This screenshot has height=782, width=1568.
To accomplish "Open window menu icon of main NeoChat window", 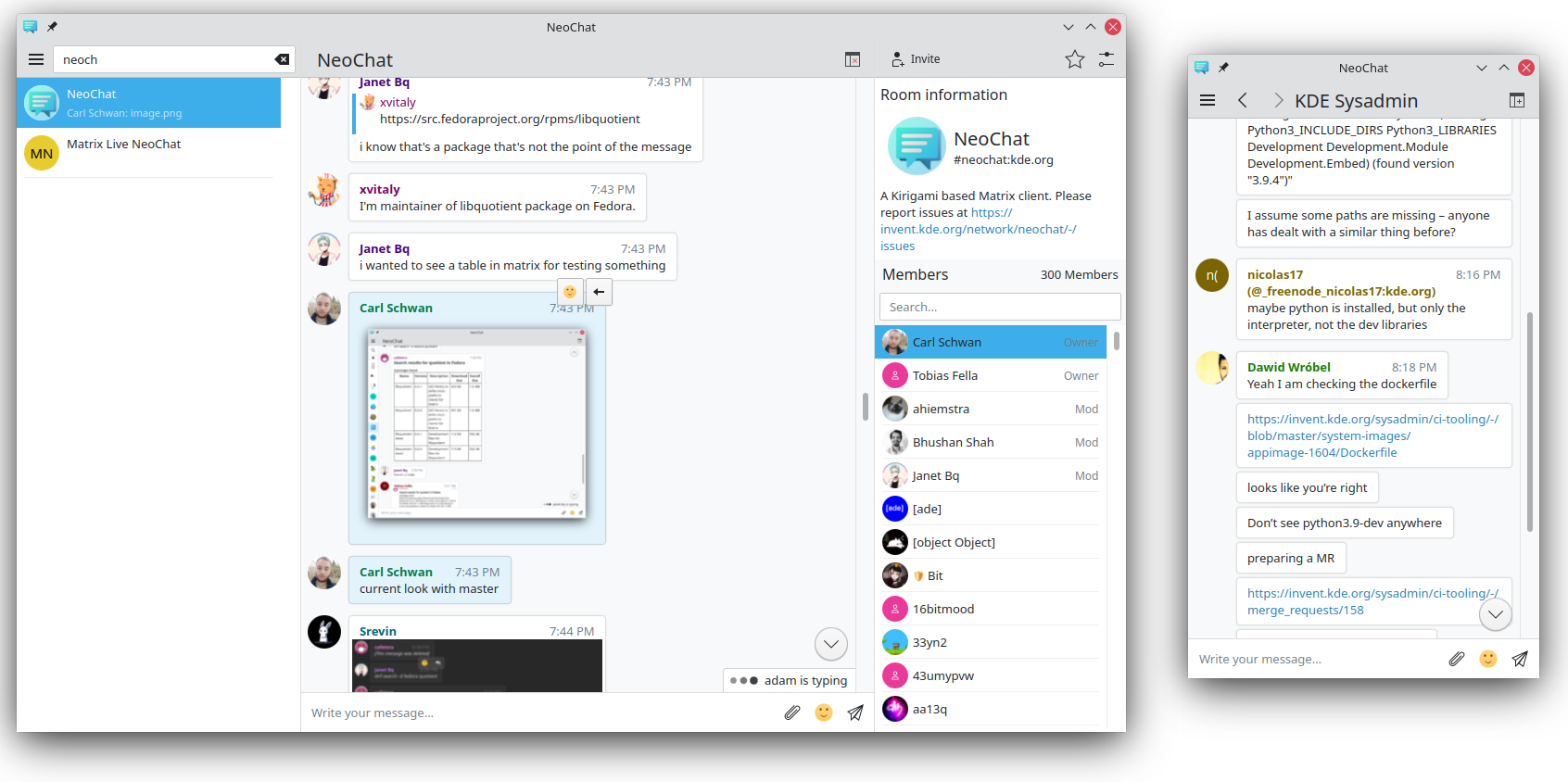I will [30, 27].
